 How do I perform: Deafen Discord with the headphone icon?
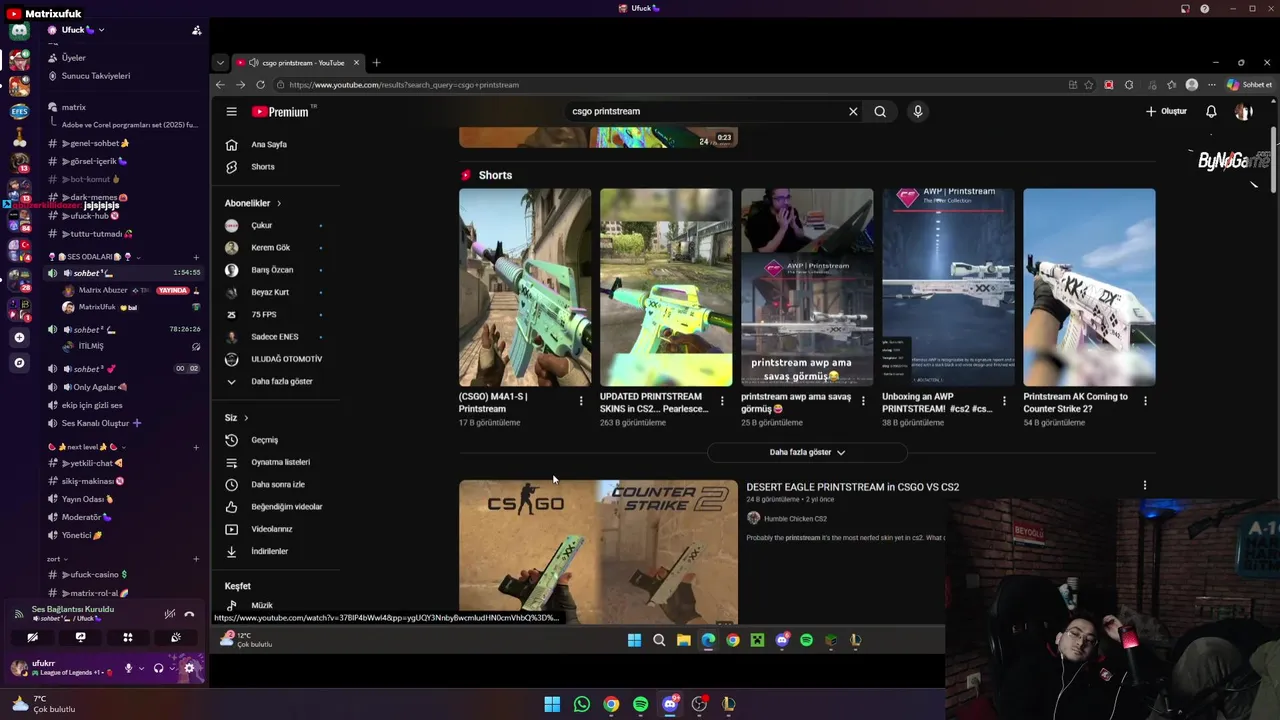point(158,669)
